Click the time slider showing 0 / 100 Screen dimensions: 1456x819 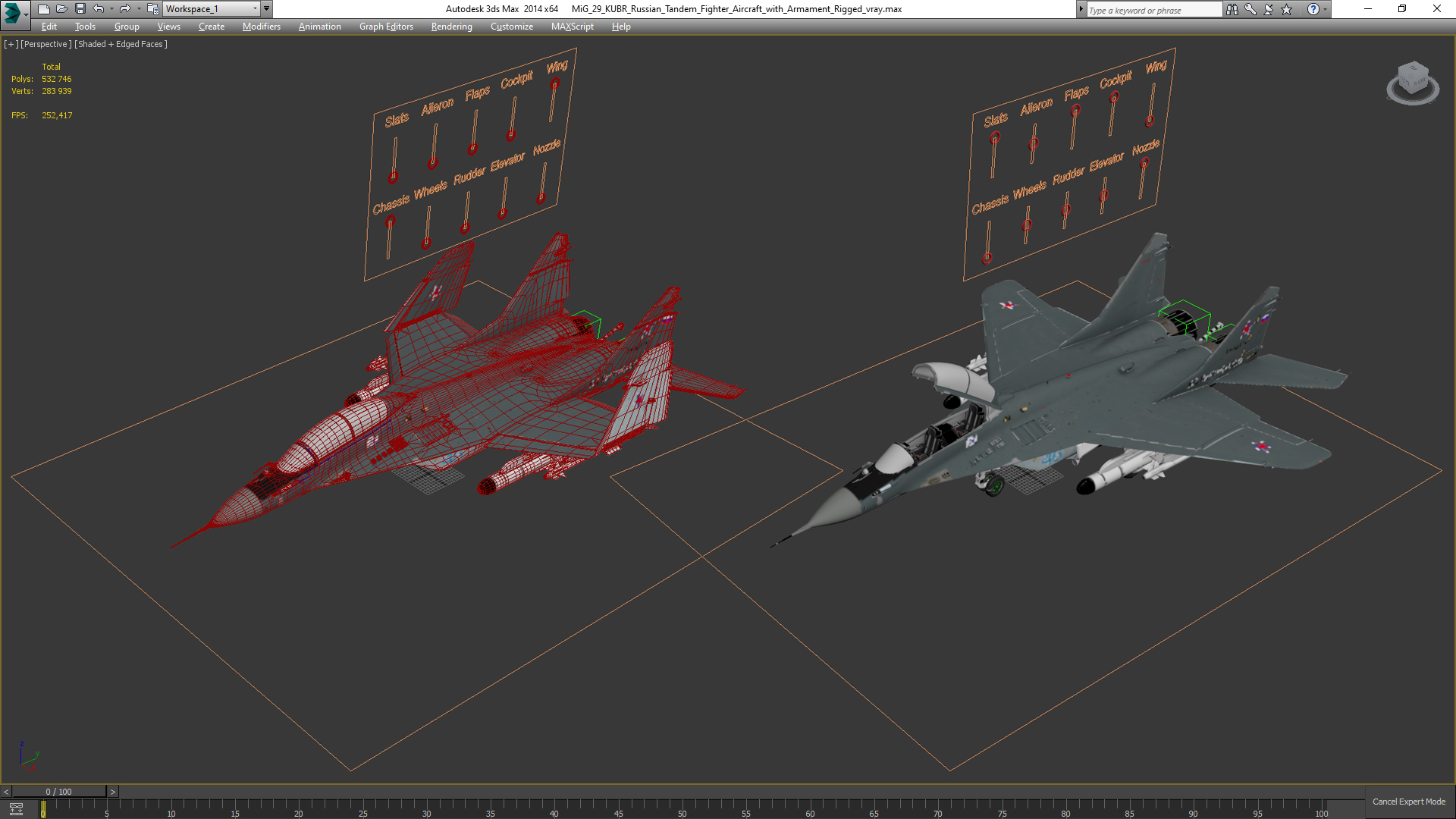pos(59,792)
